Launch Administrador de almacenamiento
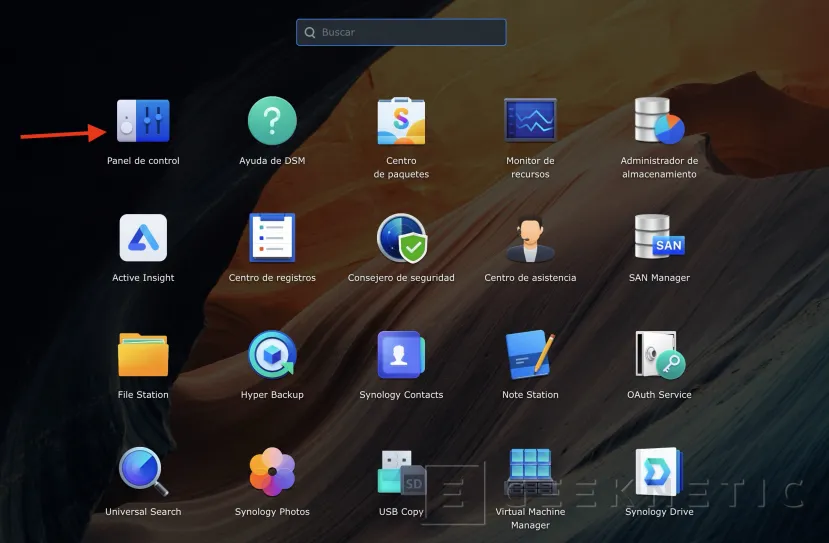This screenshot has width=829, height=543. coord(659,121)
